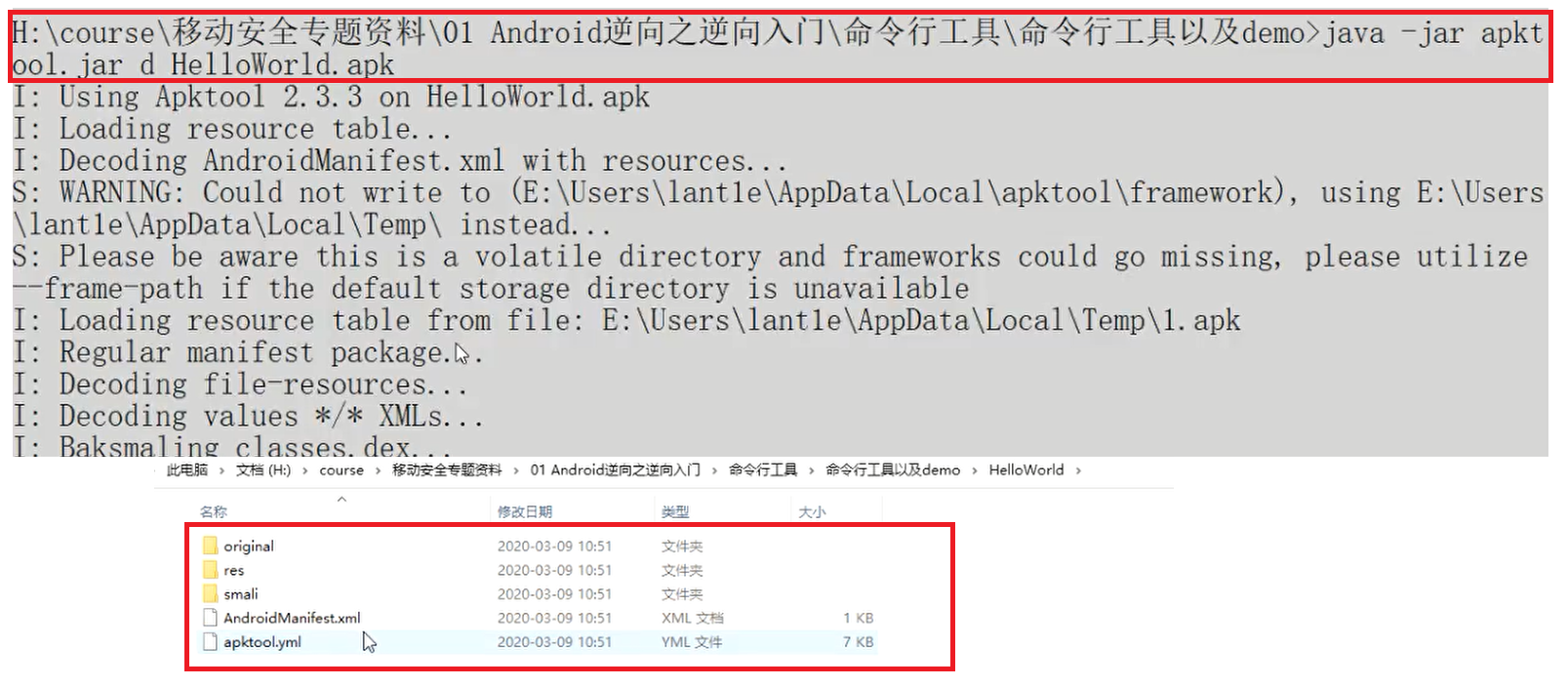
Task: Click the res folder icon
Action: point(210,570)
